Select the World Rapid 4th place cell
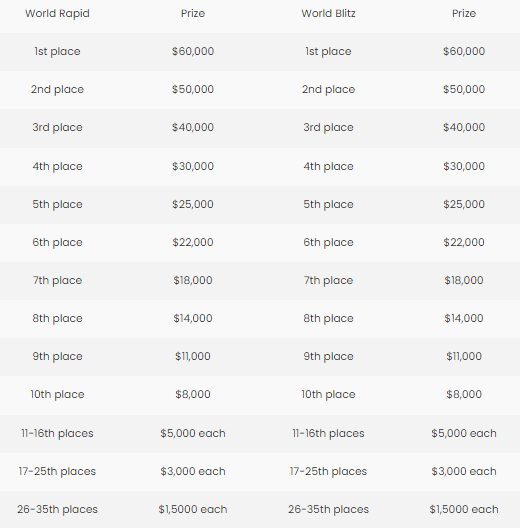Image resolution: width=520 pixels, height=528 pixels. click(x=57, y=166)
